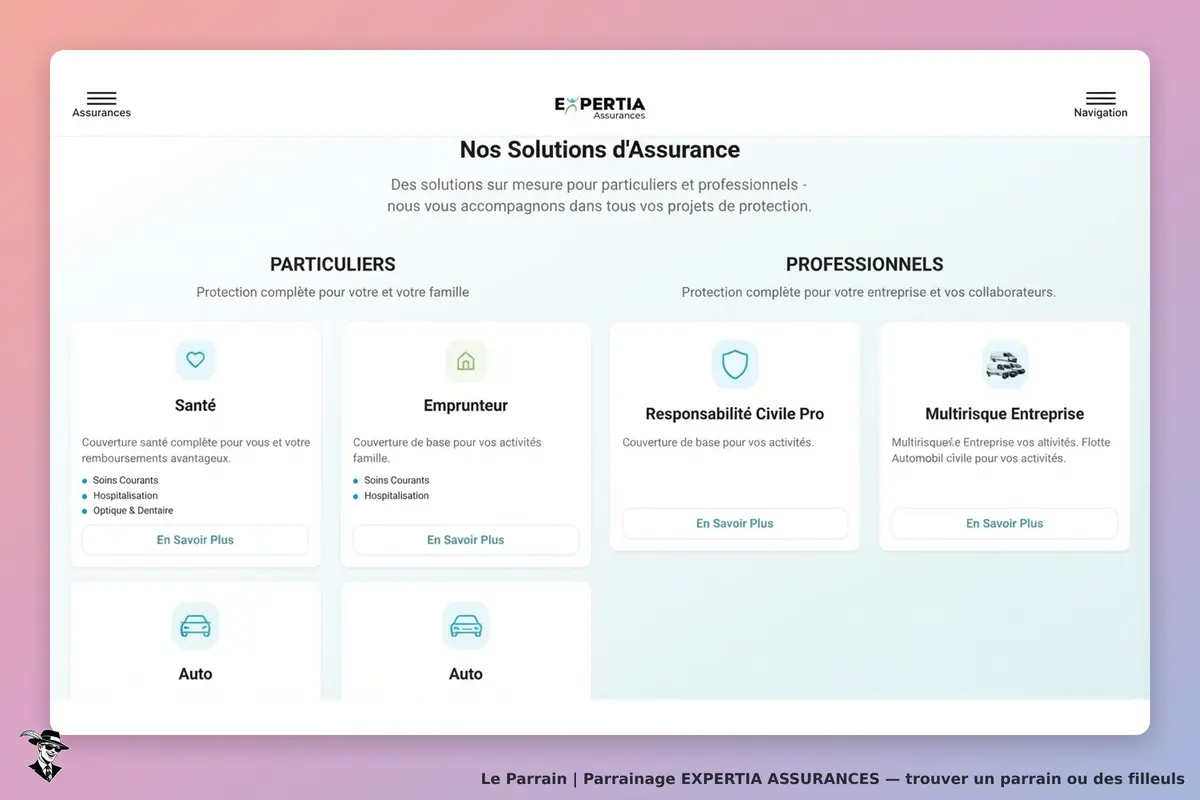This screenshot has width=1200, height=800.
Task: Select the Multirisque Entreprise title
Action: pos(1005,414)
